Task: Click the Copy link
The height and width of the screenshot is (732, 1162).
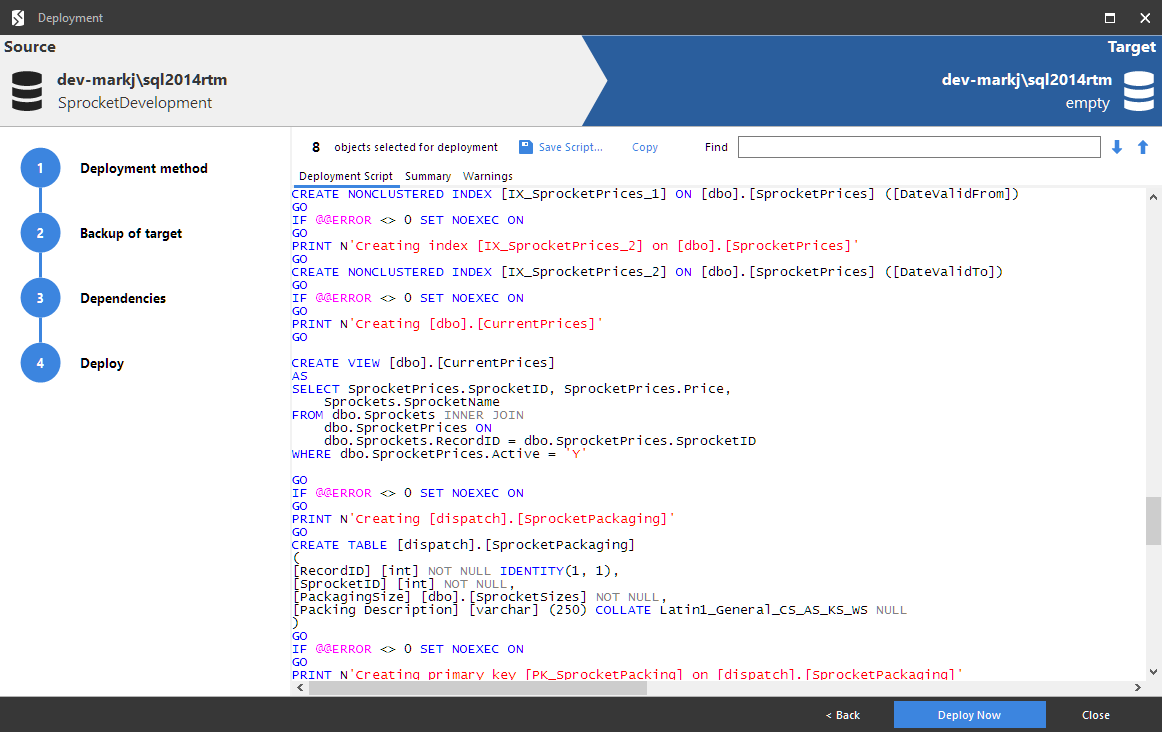Action: pos(644,147)
